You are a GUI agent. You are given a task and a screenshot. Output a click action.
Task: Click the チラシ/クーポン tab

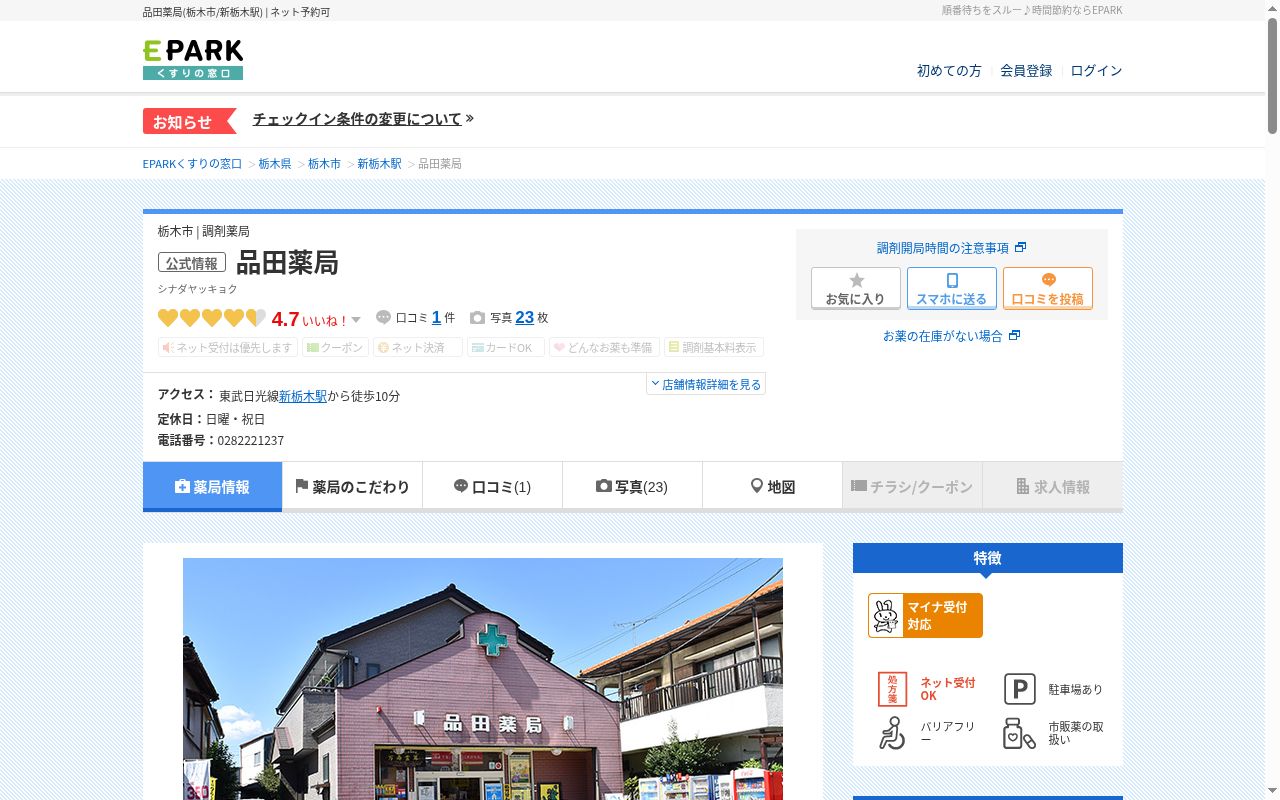tap(913, 487)
